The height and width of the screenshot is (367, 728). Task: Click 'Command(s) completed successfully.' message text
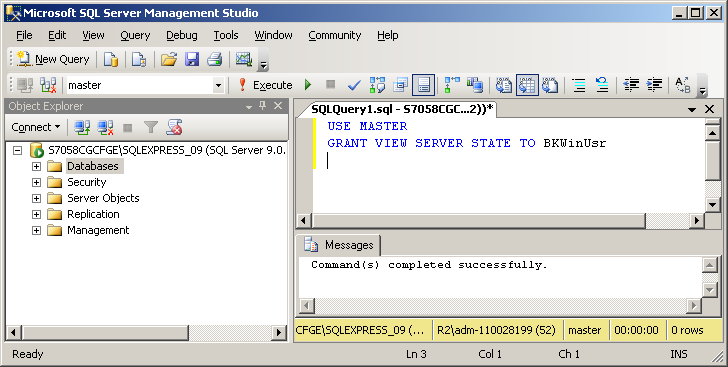pyautogui.click(x=429, y=265)
